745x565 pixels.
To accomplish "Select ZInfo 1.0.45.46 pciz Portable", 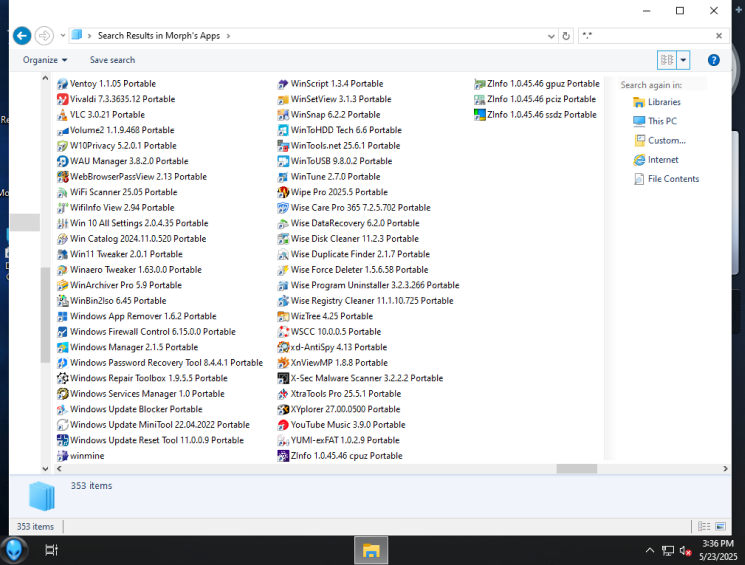I will [535, 99].
